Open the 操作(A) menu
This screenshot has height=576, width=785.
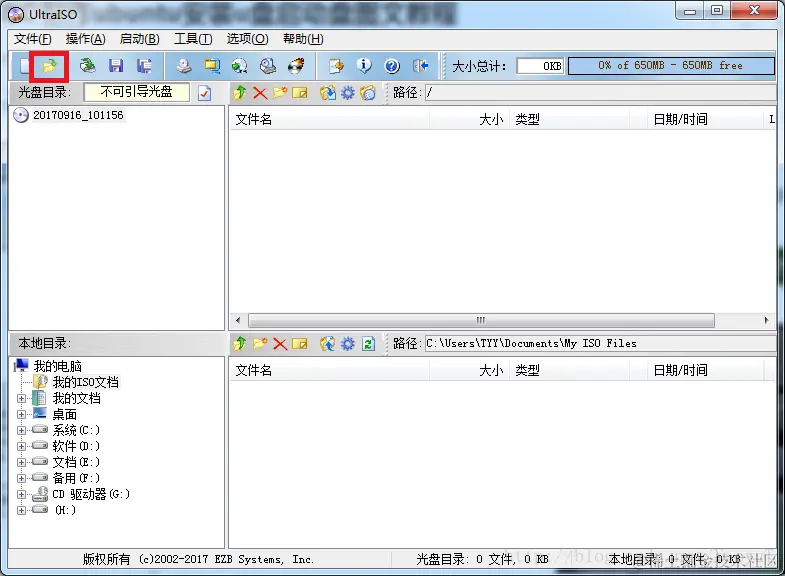click(x=86, y=39)
